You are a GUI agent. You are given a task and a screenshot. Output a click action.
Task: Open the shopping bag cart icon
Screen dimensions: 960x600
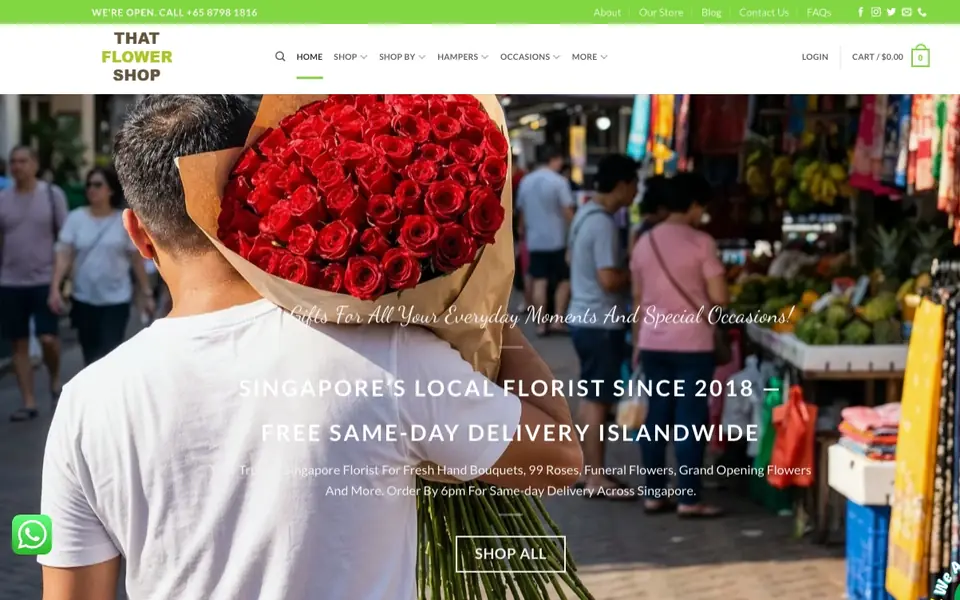920,56
